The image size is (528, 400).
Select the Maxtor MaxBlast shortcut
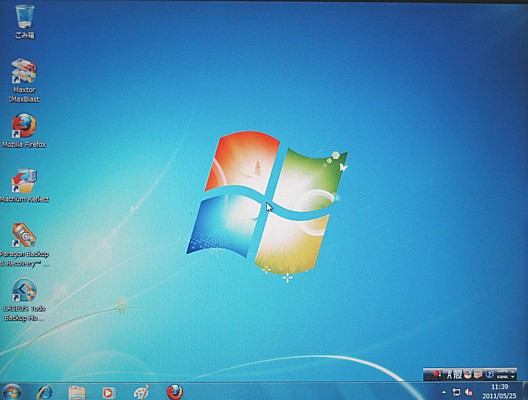tap(24, 80)
